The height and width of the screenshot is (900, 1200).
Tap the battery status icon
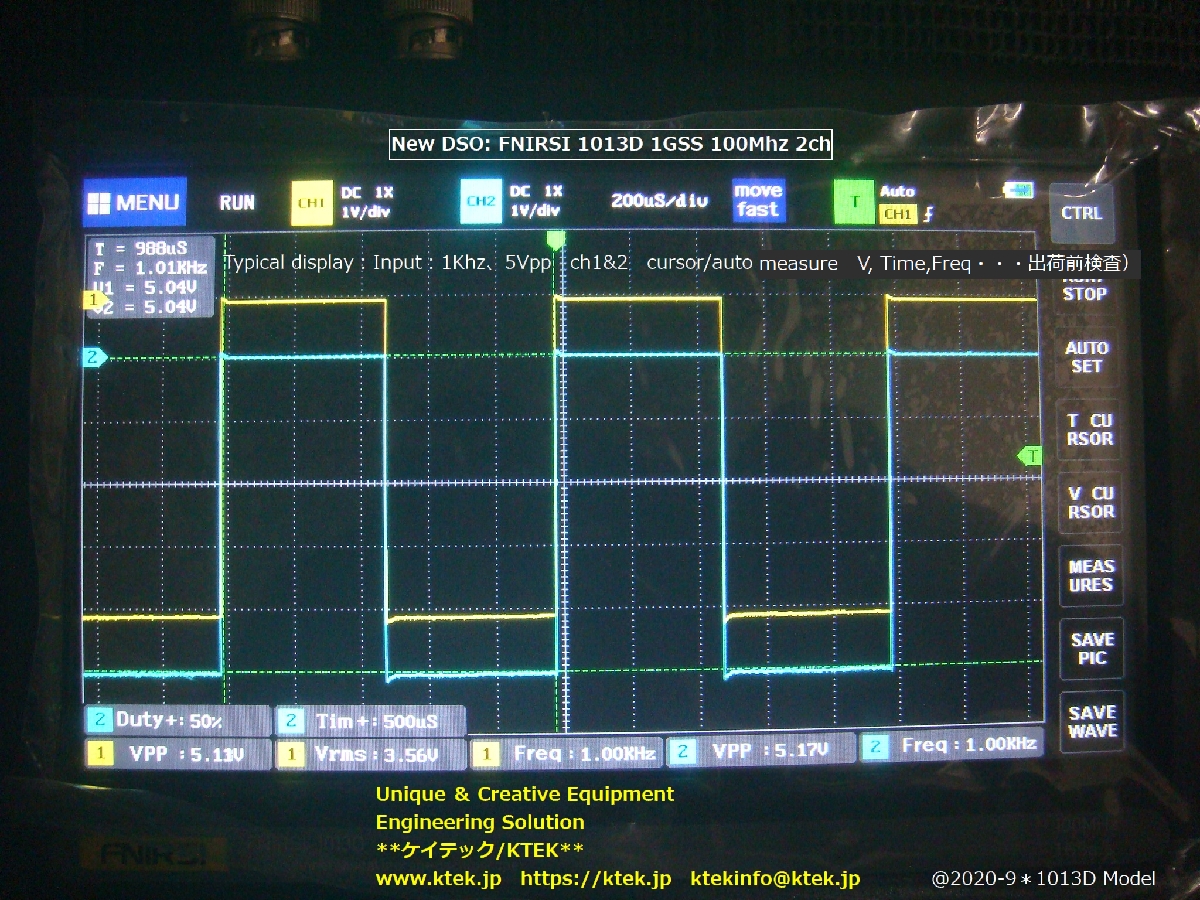[x=1018, y=190]
